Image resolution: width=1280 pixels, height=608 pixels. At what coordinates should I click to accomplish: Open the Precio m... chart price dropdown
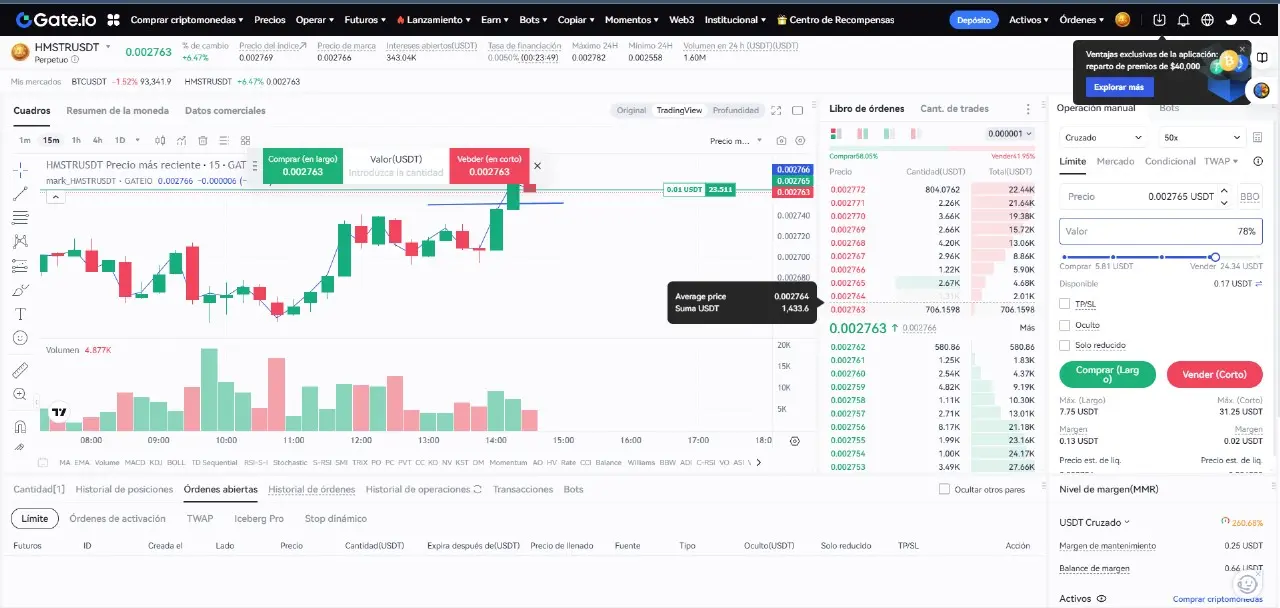click(x=736, y=141)
